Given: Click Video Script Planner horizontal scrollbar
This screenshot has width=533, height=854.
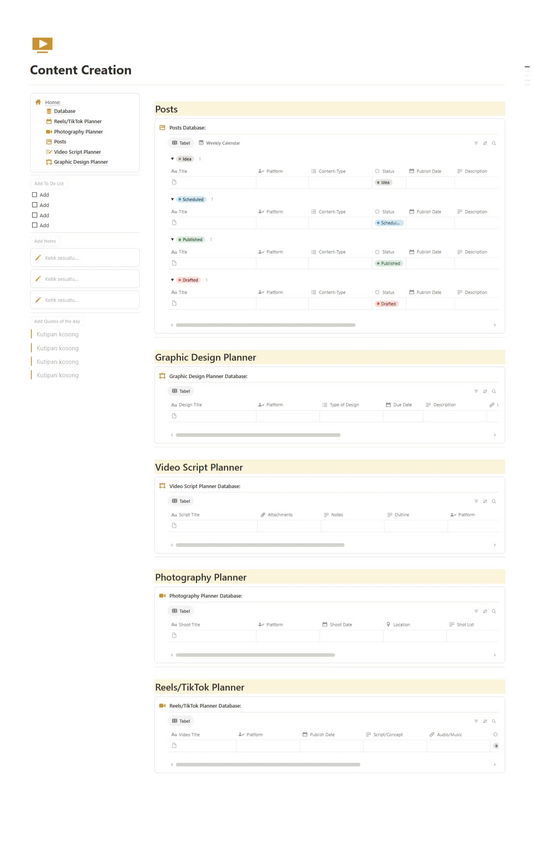Looking at the screenshot, I should (260, 545).
